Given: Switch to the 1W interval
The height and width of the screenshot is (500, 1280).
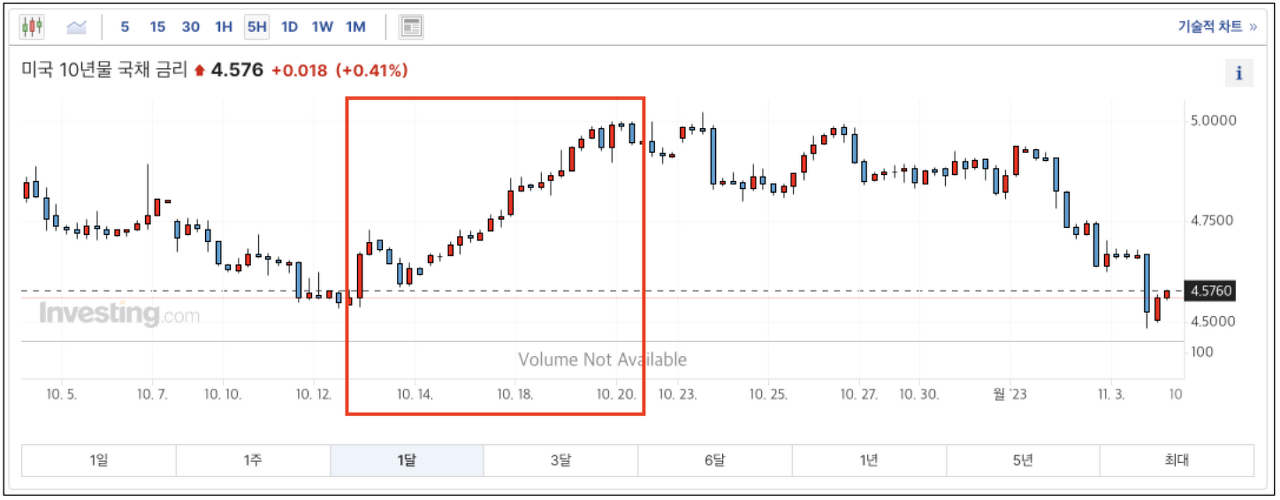Looking at the screenshot, I should coord(322,27).
